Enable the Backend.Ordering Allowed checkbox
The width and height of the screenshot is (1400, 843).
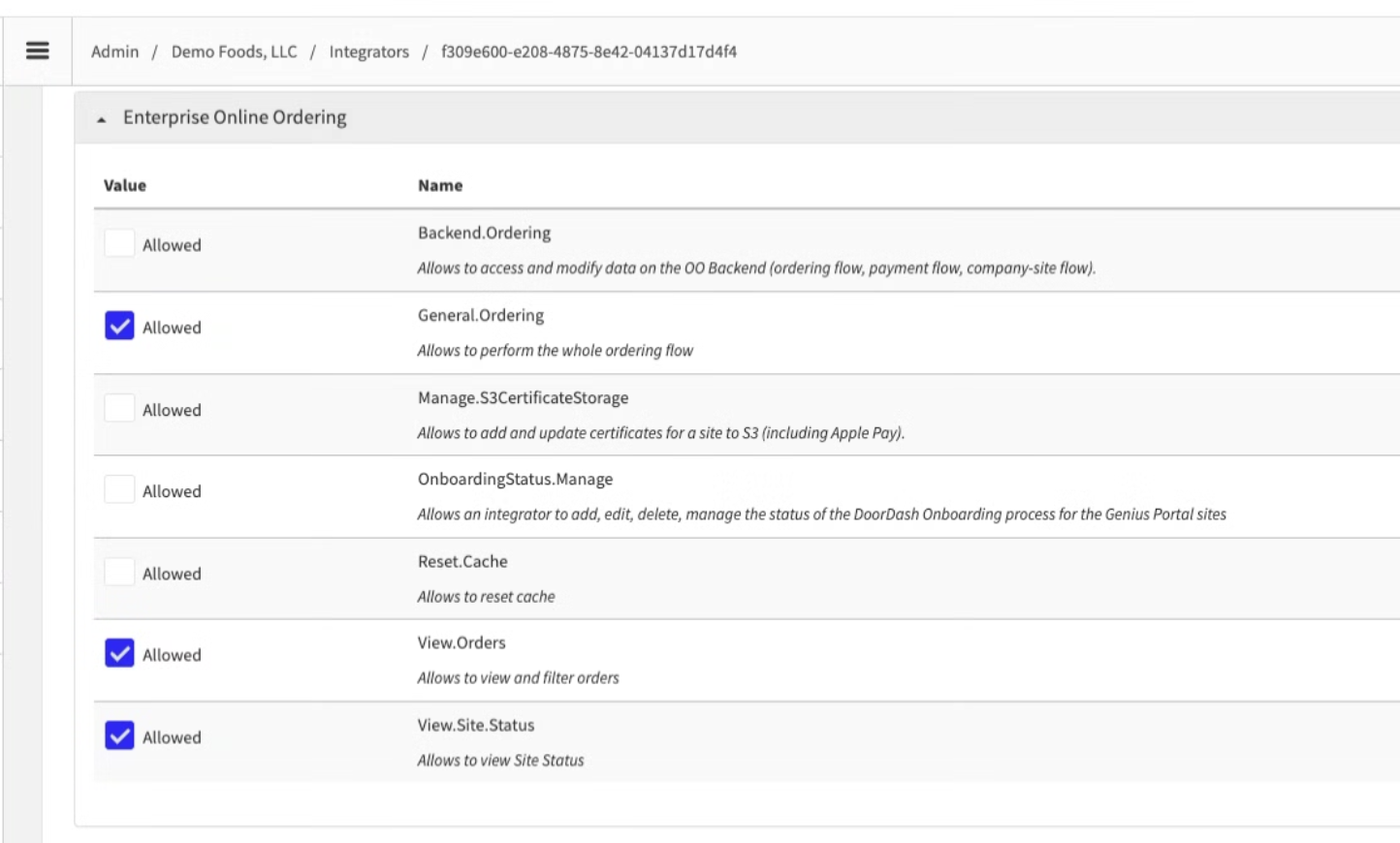(119, 243)
